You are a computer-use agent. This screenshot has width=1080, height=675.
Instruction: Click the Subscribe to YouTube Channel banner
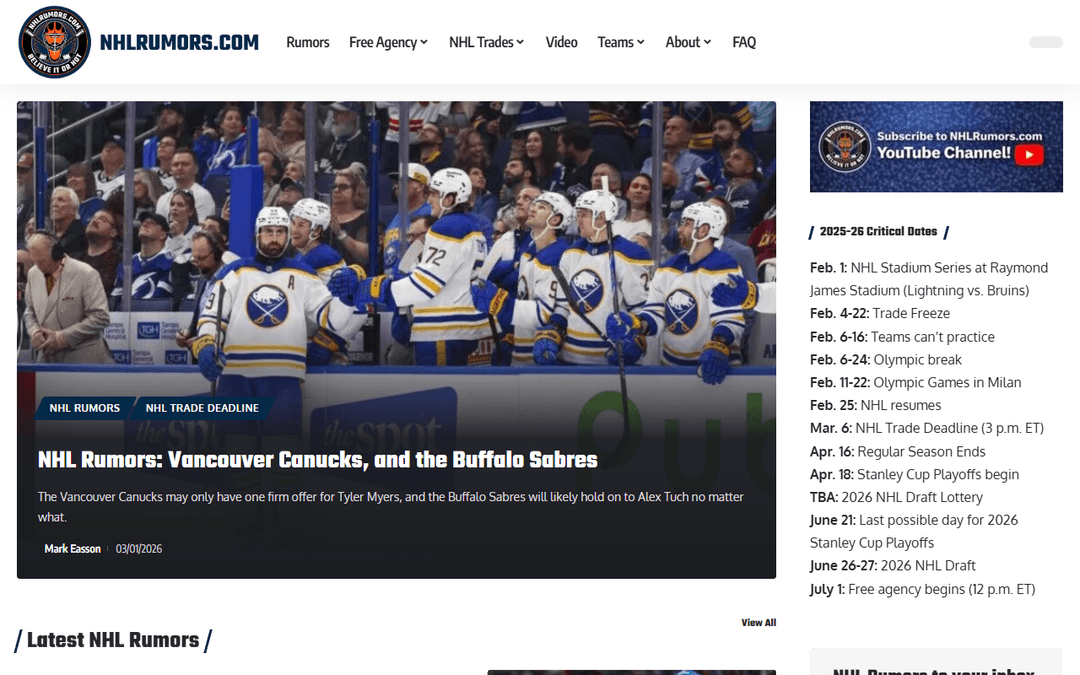pyautogui.click(x=936, y=147)
